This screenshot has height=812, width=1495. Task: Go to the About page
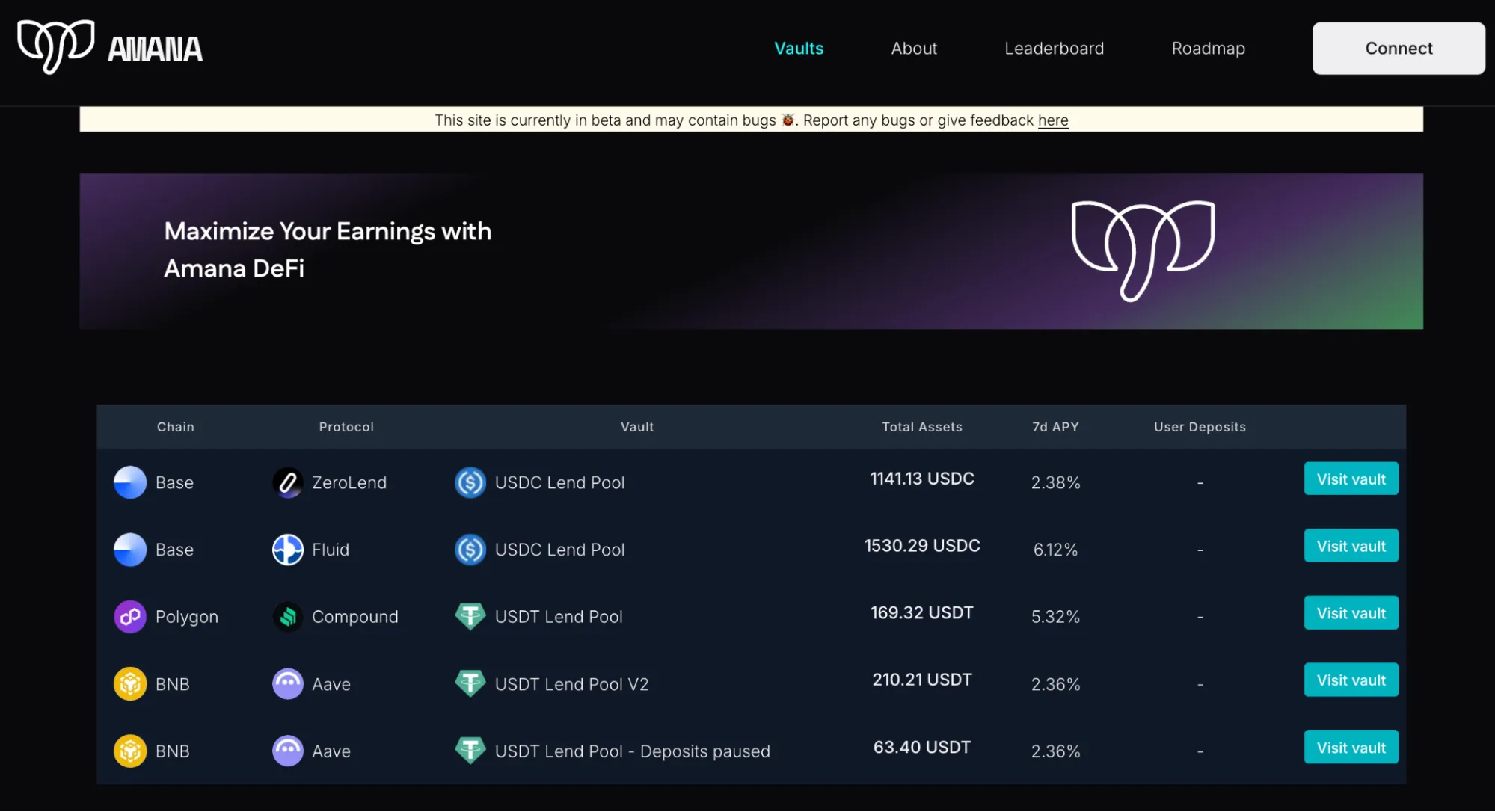[914, 48]
